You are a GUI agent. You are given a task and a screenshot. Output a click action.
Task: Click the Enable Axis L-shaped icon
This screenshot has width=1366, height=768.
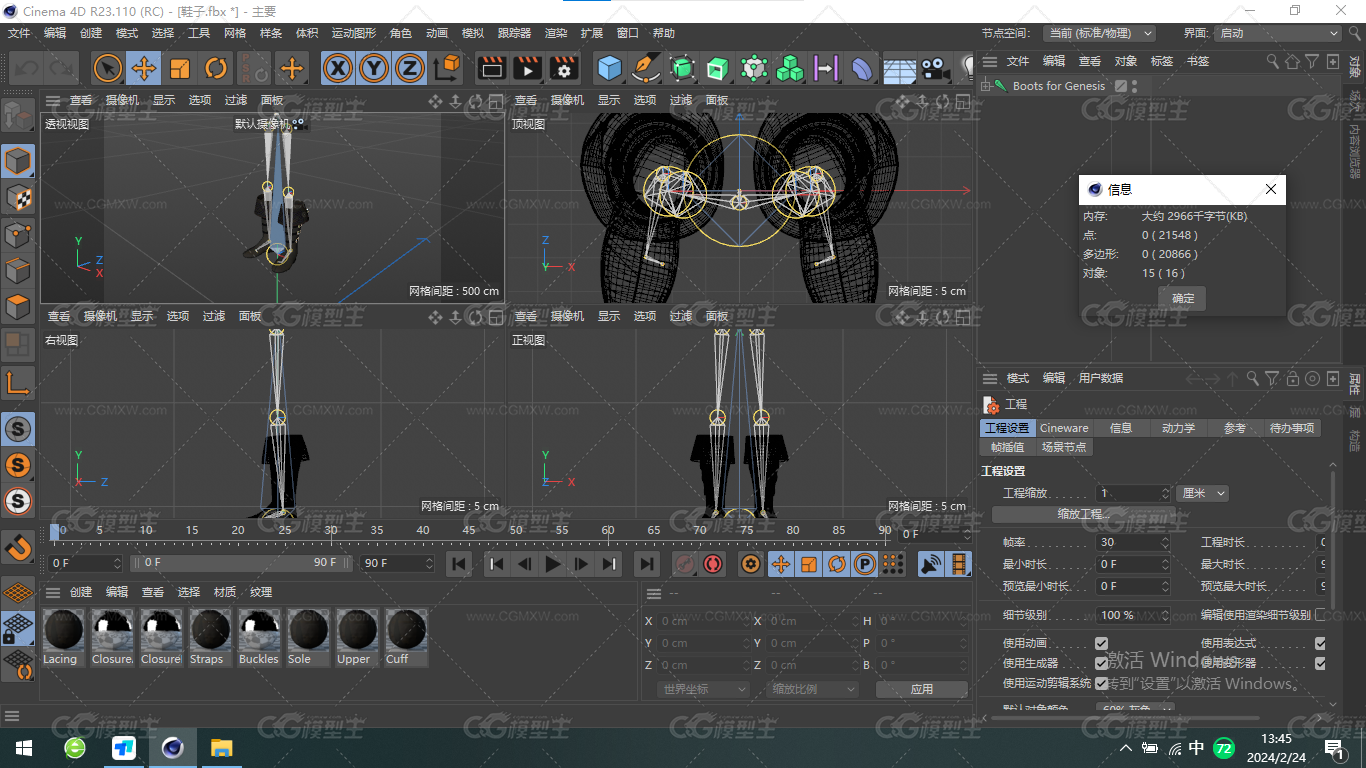pyautogui.click(x=18, y=382)
